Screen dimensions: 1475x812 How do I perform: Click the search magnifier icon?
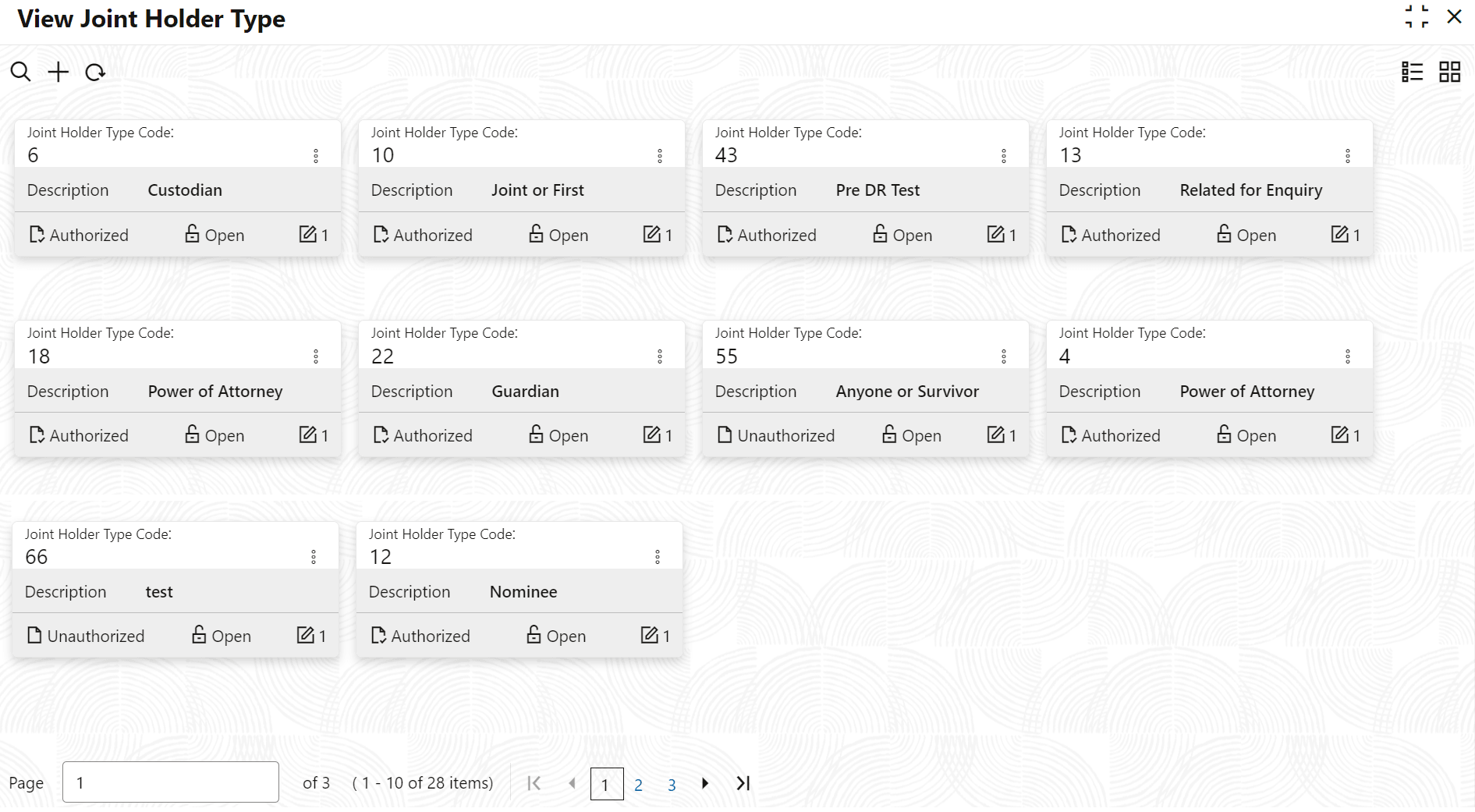[x=20, y=73]
